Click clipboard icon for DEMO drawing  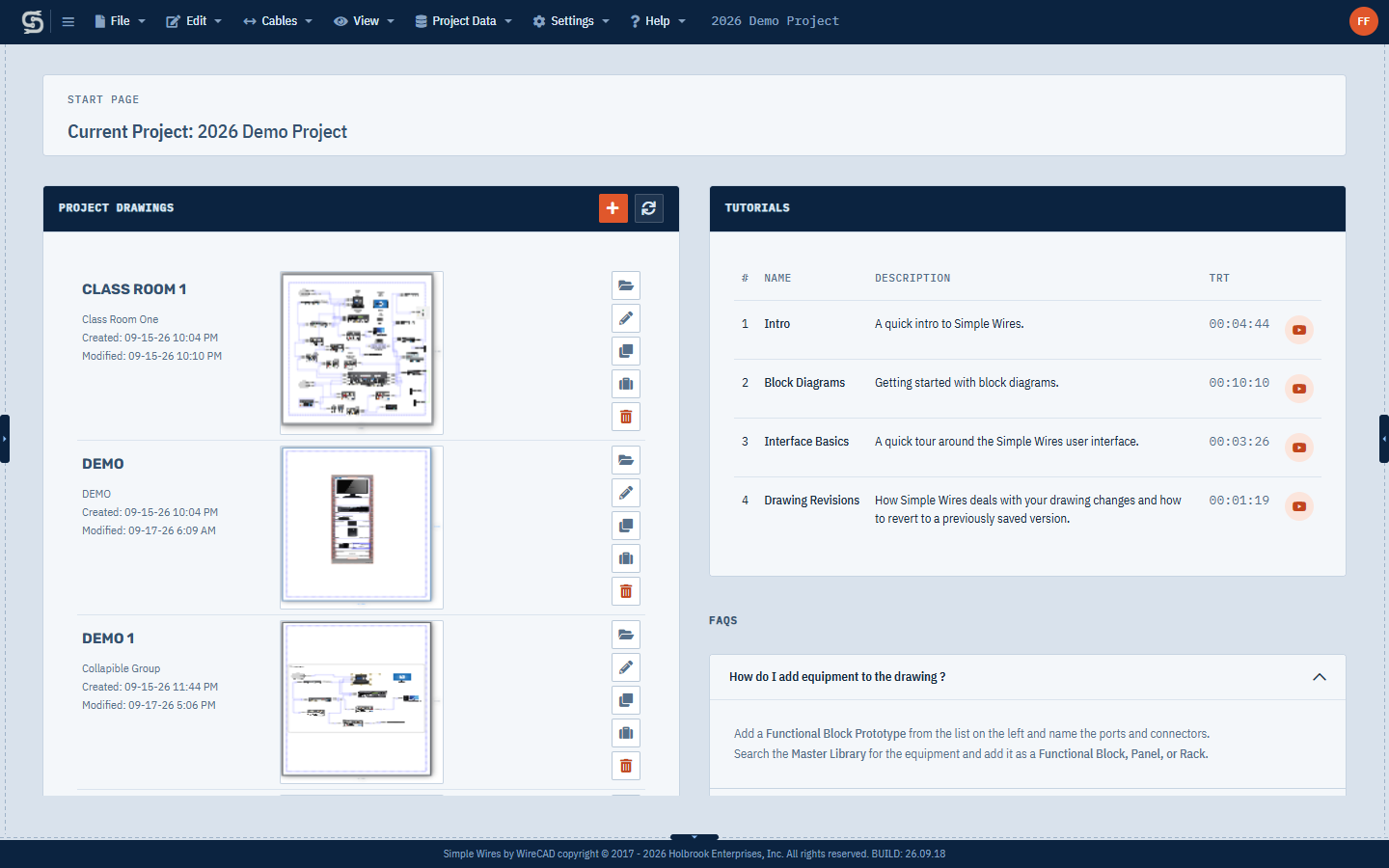click(626, 558)
